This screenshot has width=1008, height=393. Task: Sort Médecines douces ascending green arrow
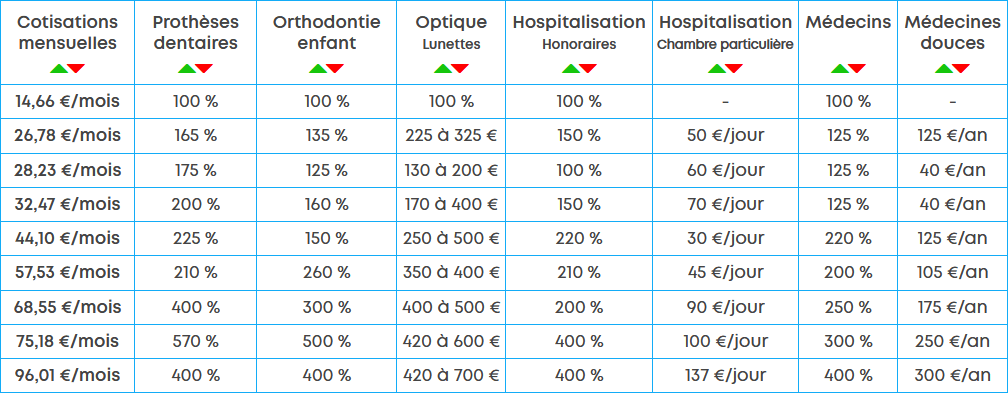[944, 68]
